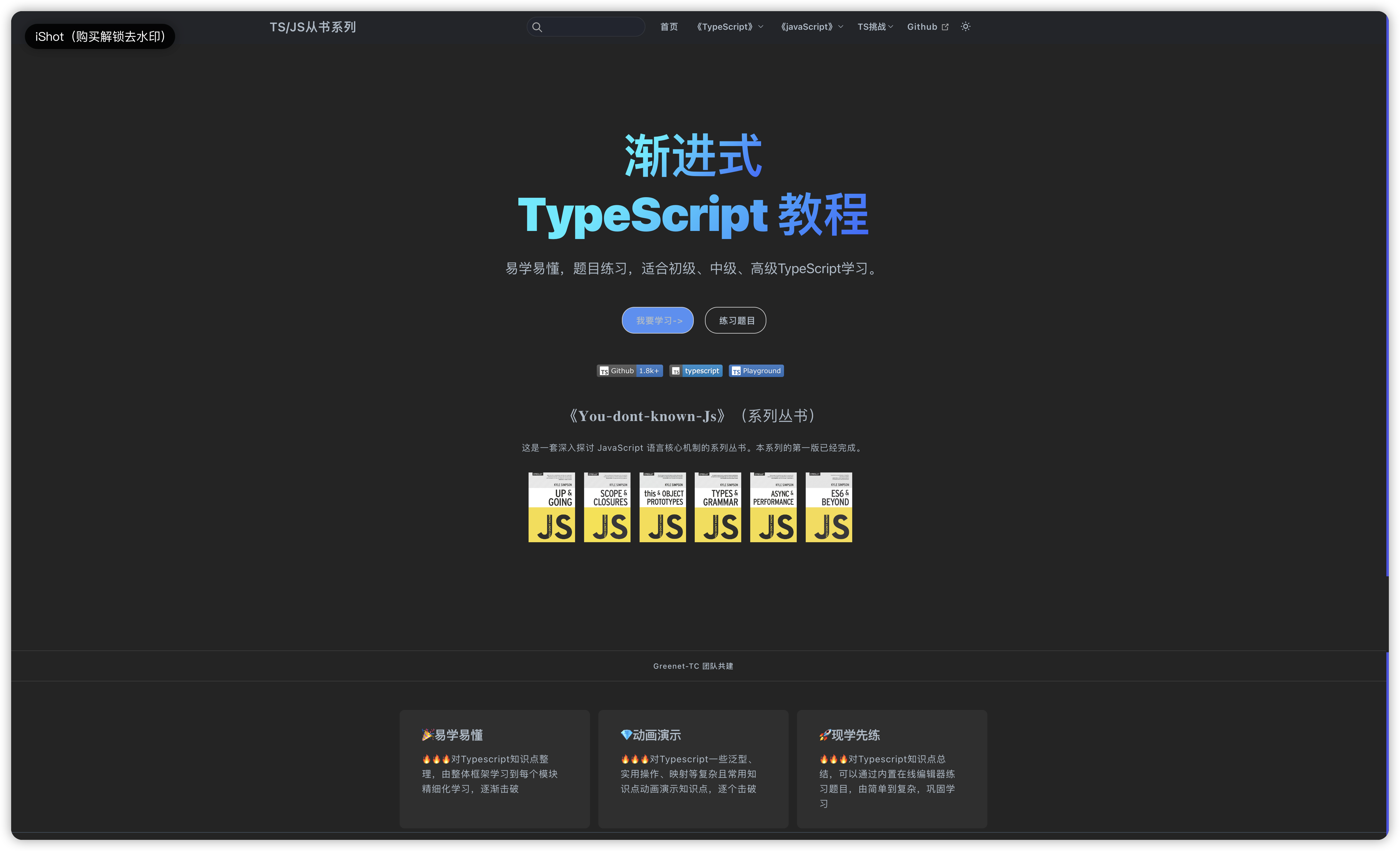Open the ASYNC & PERFORMANCE book cover
This screenshot has height=851, width=1400.
[x=773, y=507]
